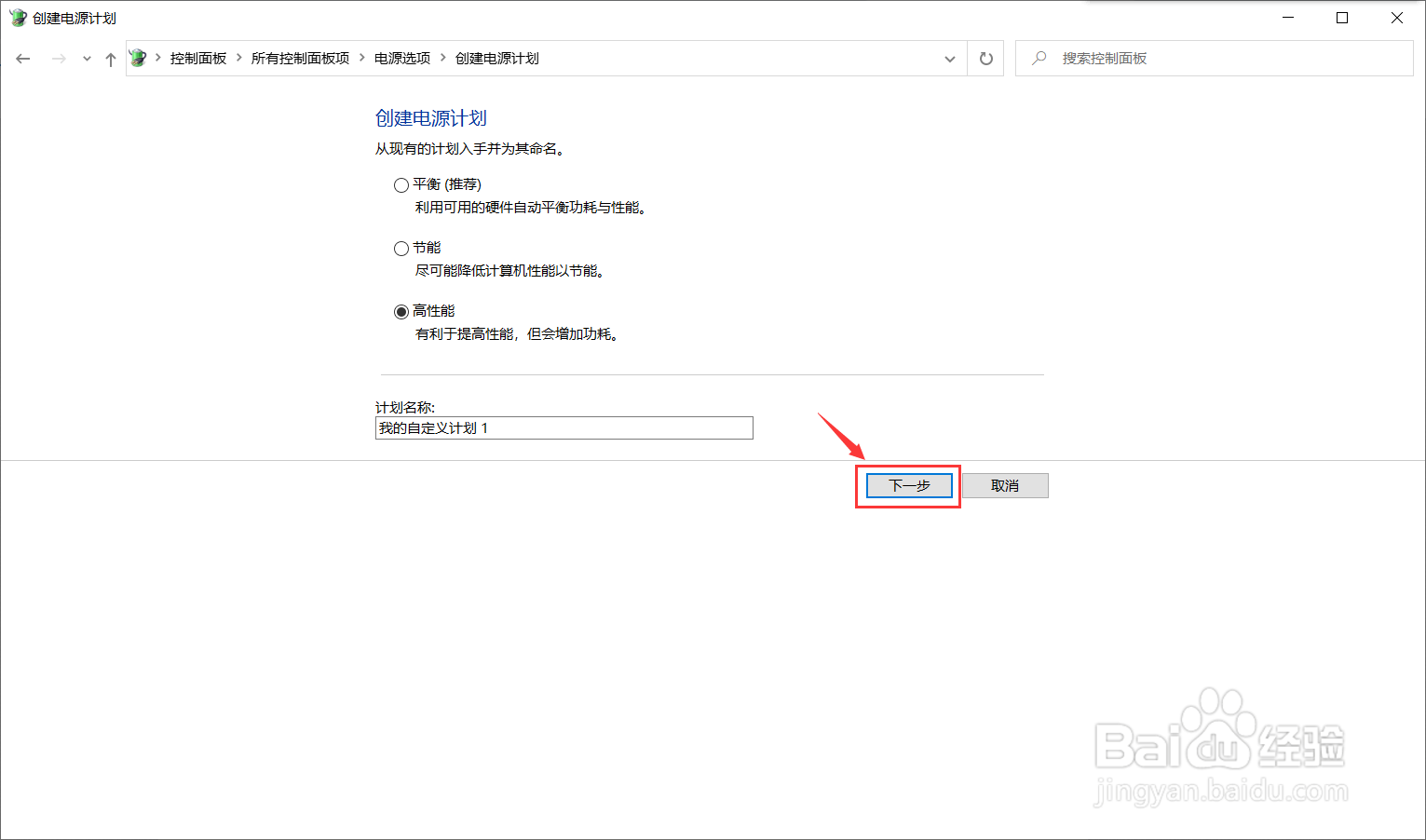Click the back navigation arrow
Viewport: 1426px width, 840px height.
(22, 58)
